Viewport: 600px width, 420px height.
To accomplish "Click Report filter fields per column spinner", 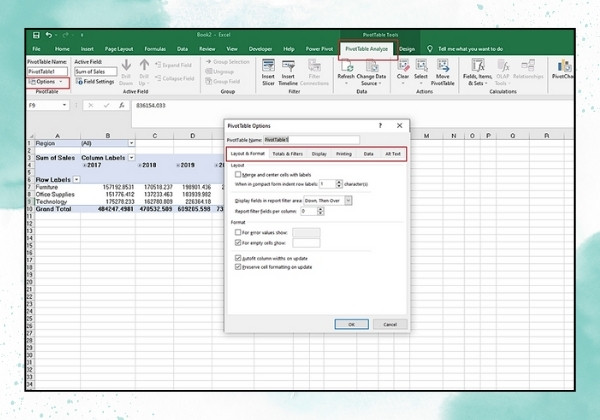I will pos(321,211).
